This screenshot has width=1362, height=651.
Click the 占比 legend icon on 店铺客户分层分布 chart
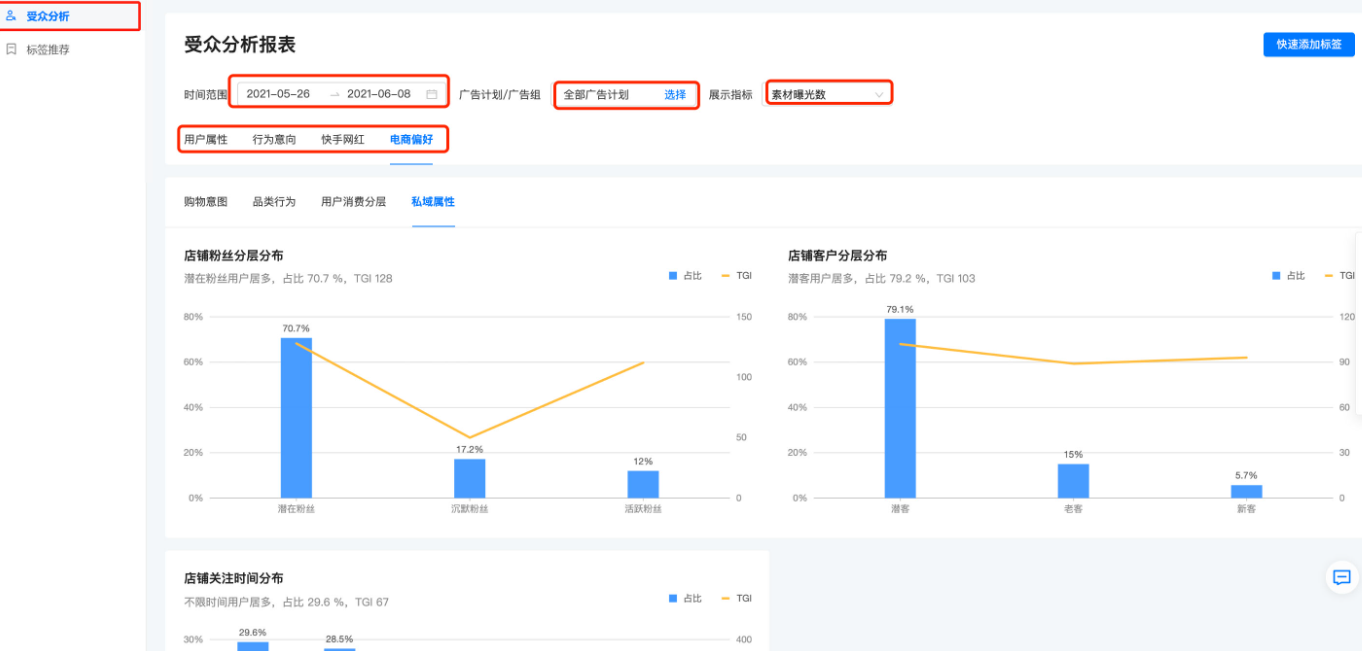[1278, 275]
